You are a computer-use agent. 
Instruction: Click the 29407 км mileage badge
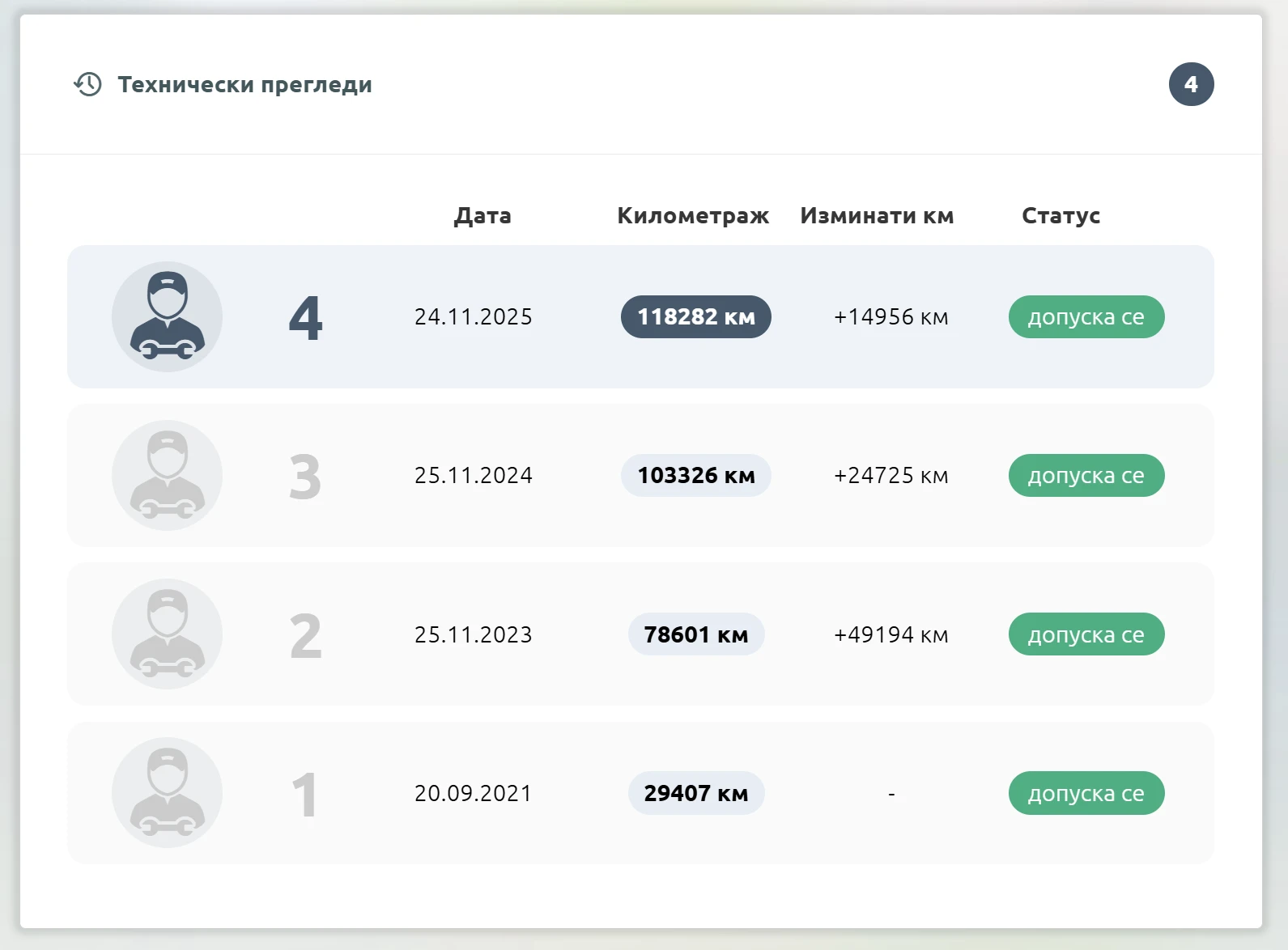[x=696, y=793]
